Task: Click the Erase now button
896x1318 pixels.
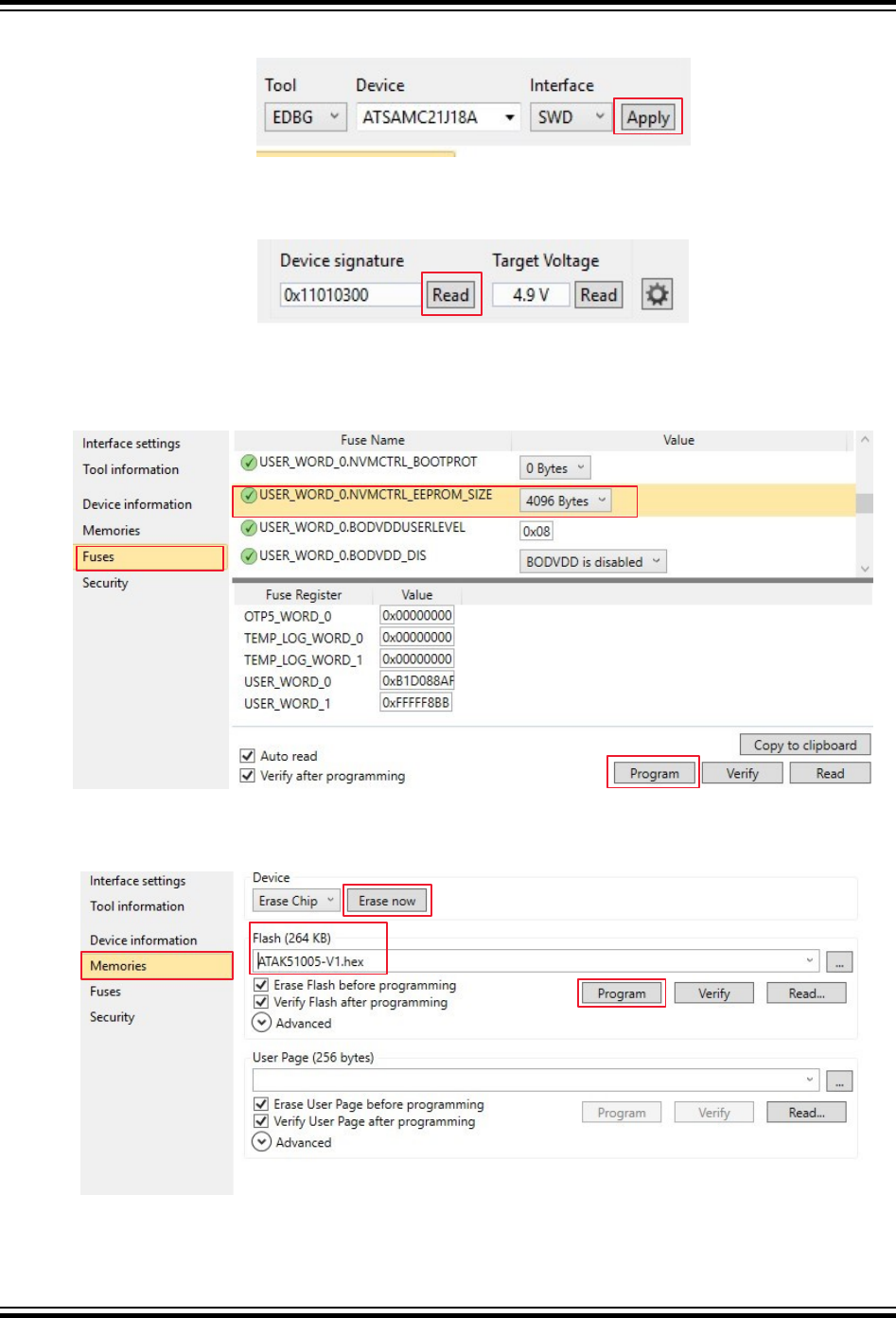Action: click(387, 901)
